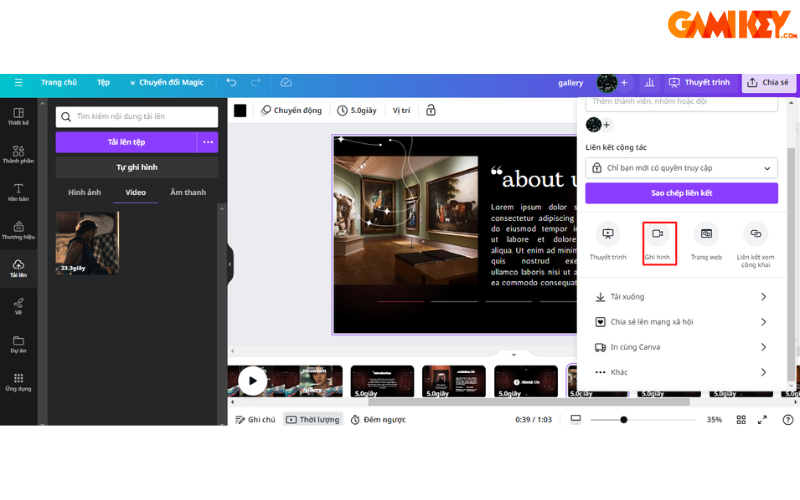Open Vẽ draw sidebar panel

point(18,306)
